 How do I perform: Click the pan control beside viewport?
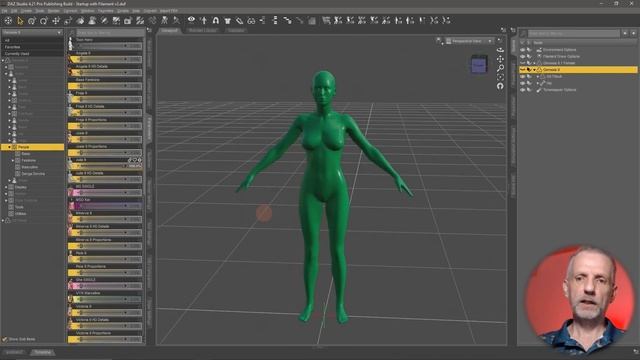click(500, 59)
